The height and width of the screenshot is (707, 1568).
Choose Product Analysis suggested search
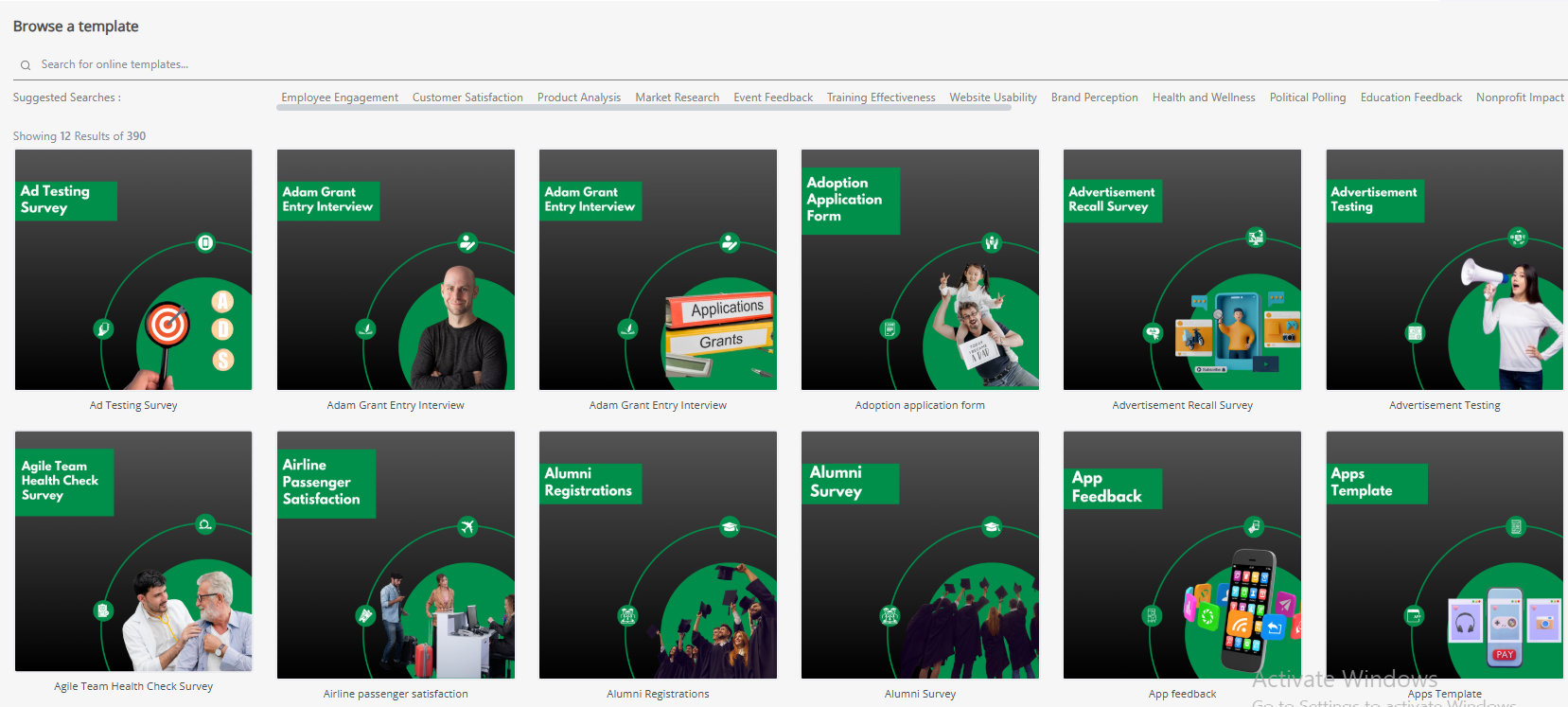tap(579, 97)
